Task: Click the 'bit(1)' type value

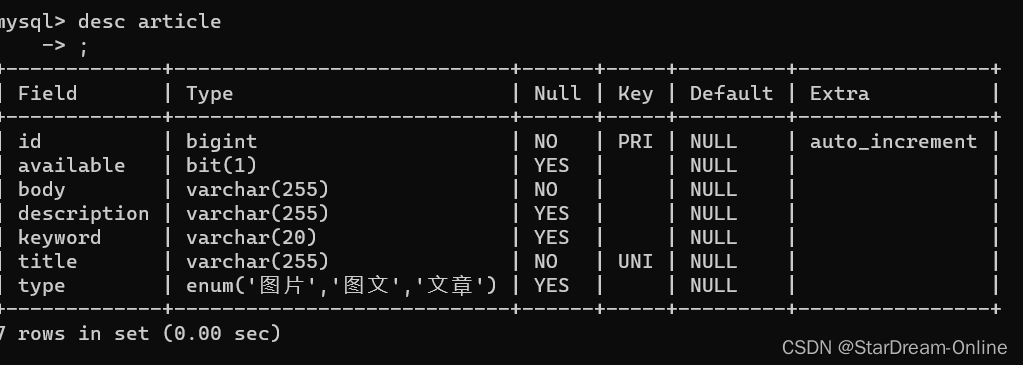Action: point(221,165)
